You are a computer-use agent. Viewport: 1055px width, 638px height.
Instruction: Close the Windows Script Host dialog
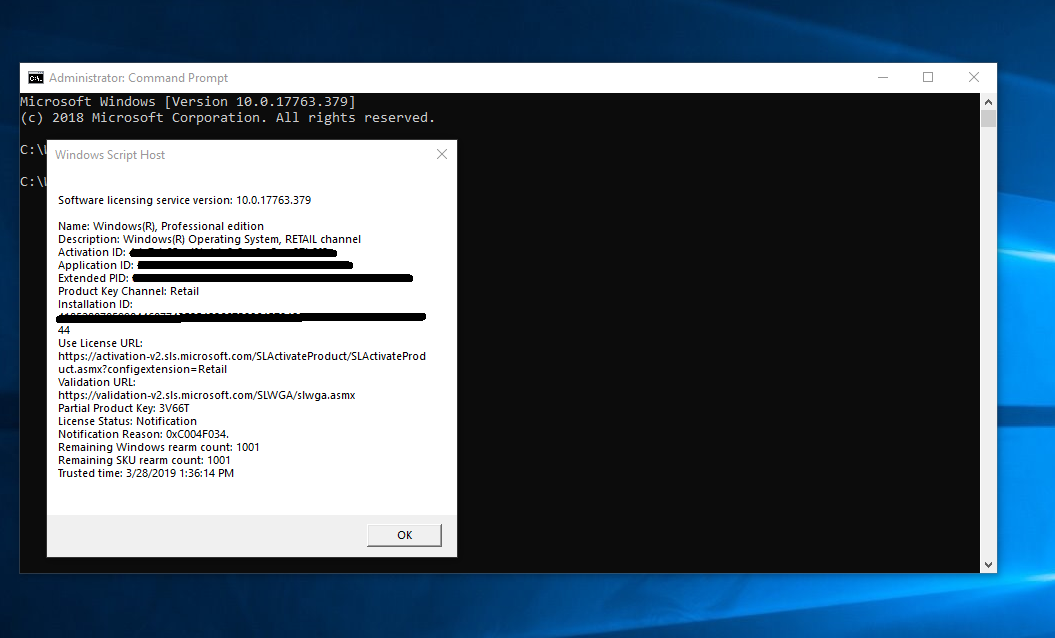[442, 154]
